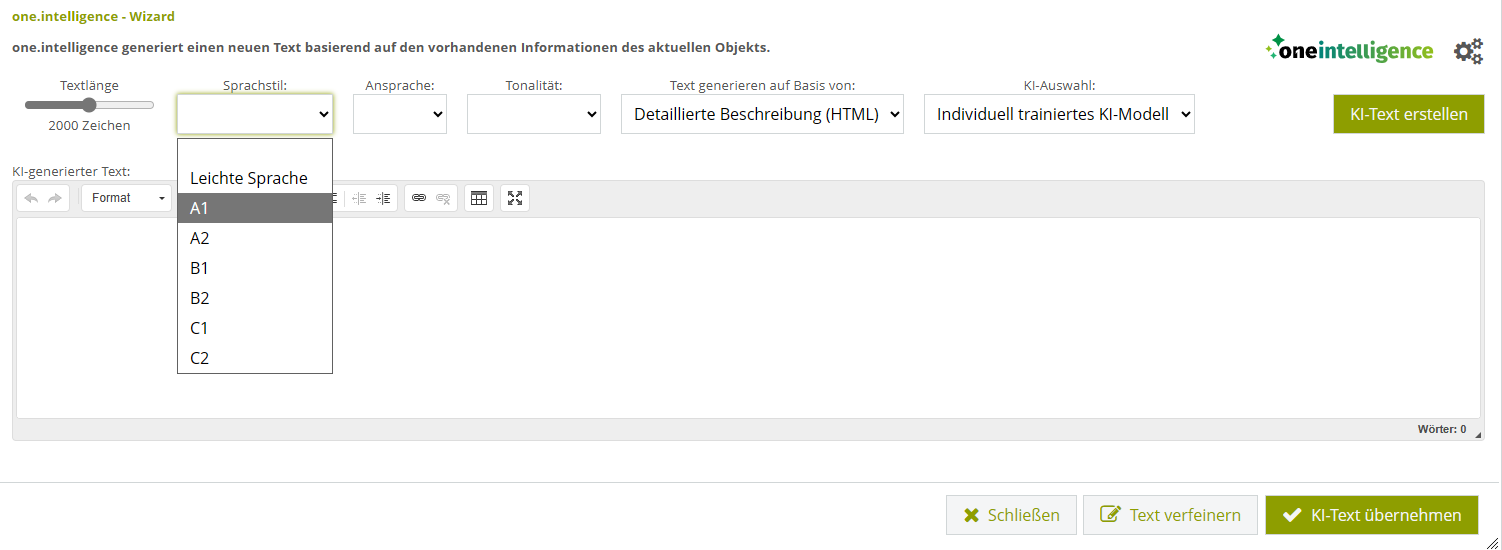Expand the KI-Auswahl model dropdown

[1059, 114]
